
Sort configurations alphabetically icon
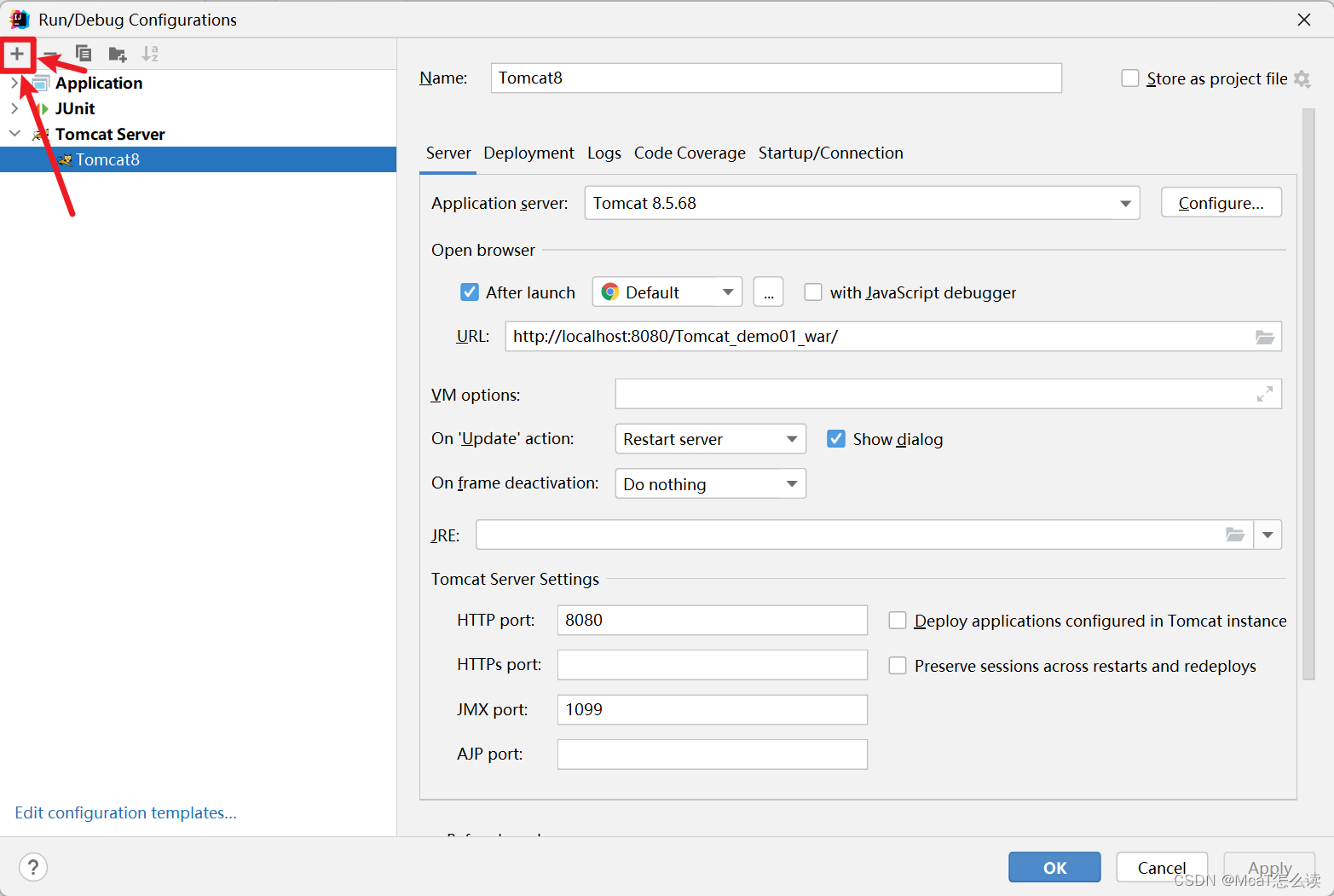point(150,54)
